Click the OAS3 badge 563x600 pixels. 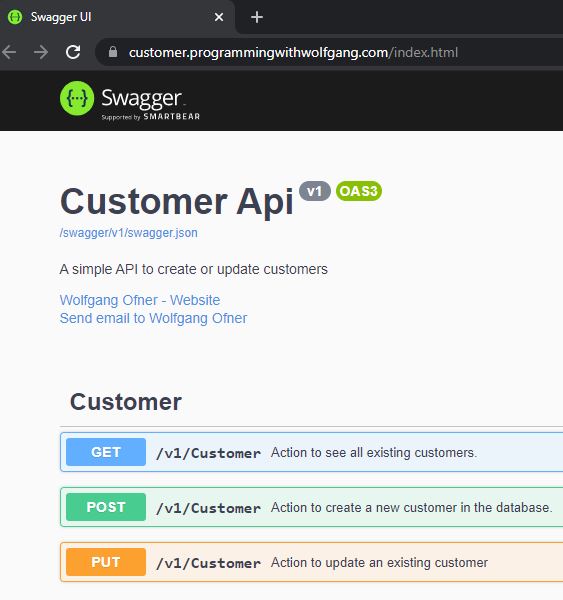pyautogui.click(x=359, y=191)
